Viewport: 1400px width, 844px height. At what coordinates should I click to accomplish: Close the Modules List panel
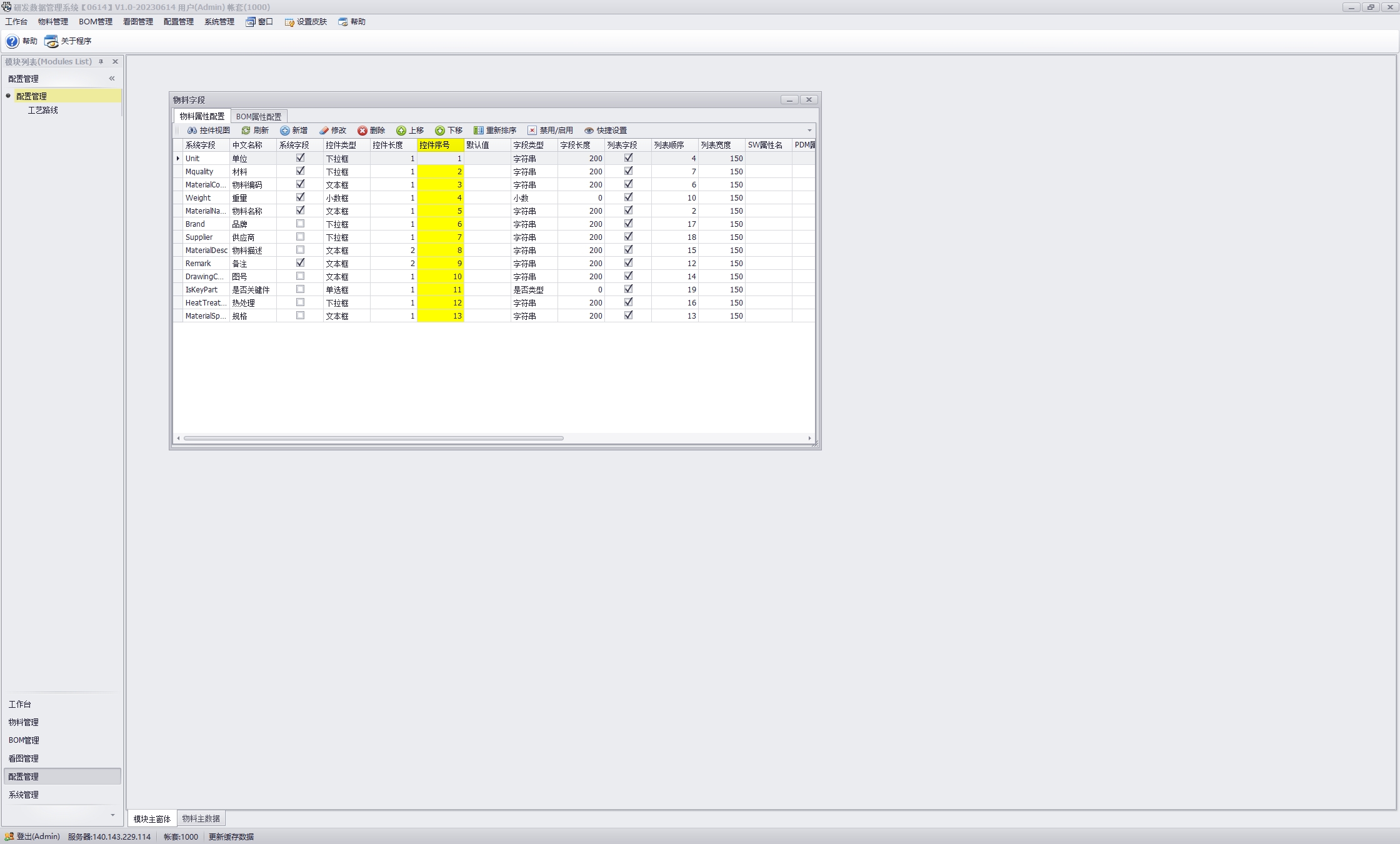(x=115, y=62)
